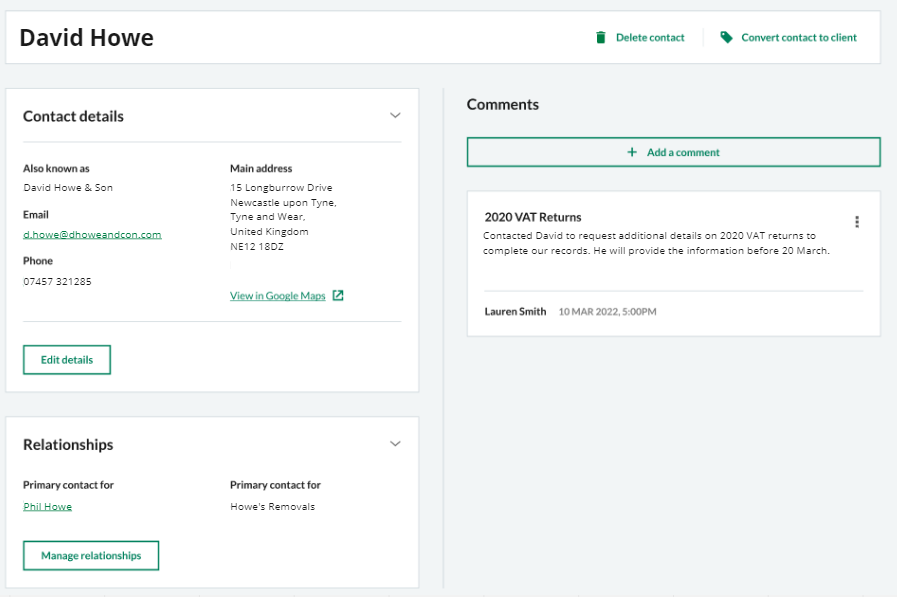Click the plus icon in Add a comment
Screen dimensions: 897x597
tap(632, 152)
